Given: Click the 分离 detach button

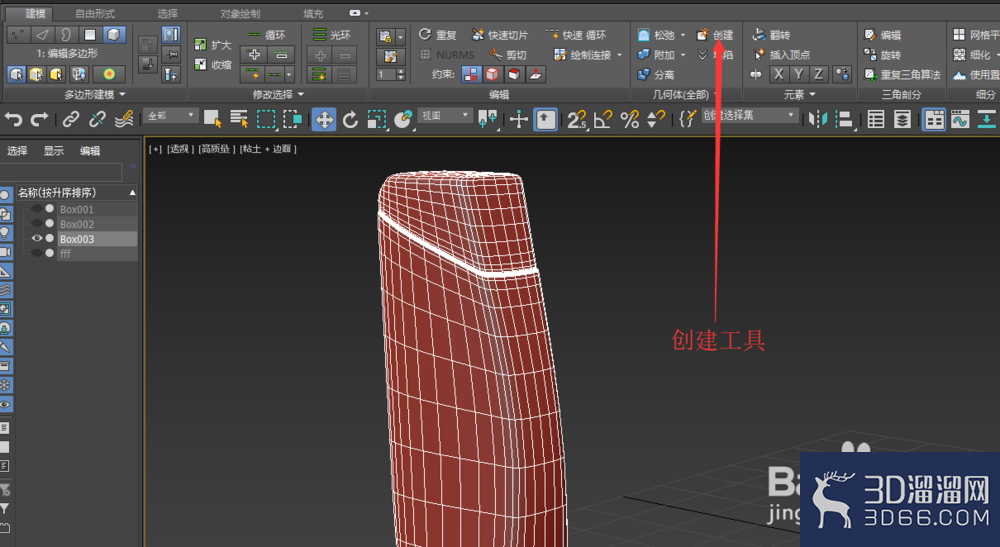Looking at the screenshot, I should (656, 75).
